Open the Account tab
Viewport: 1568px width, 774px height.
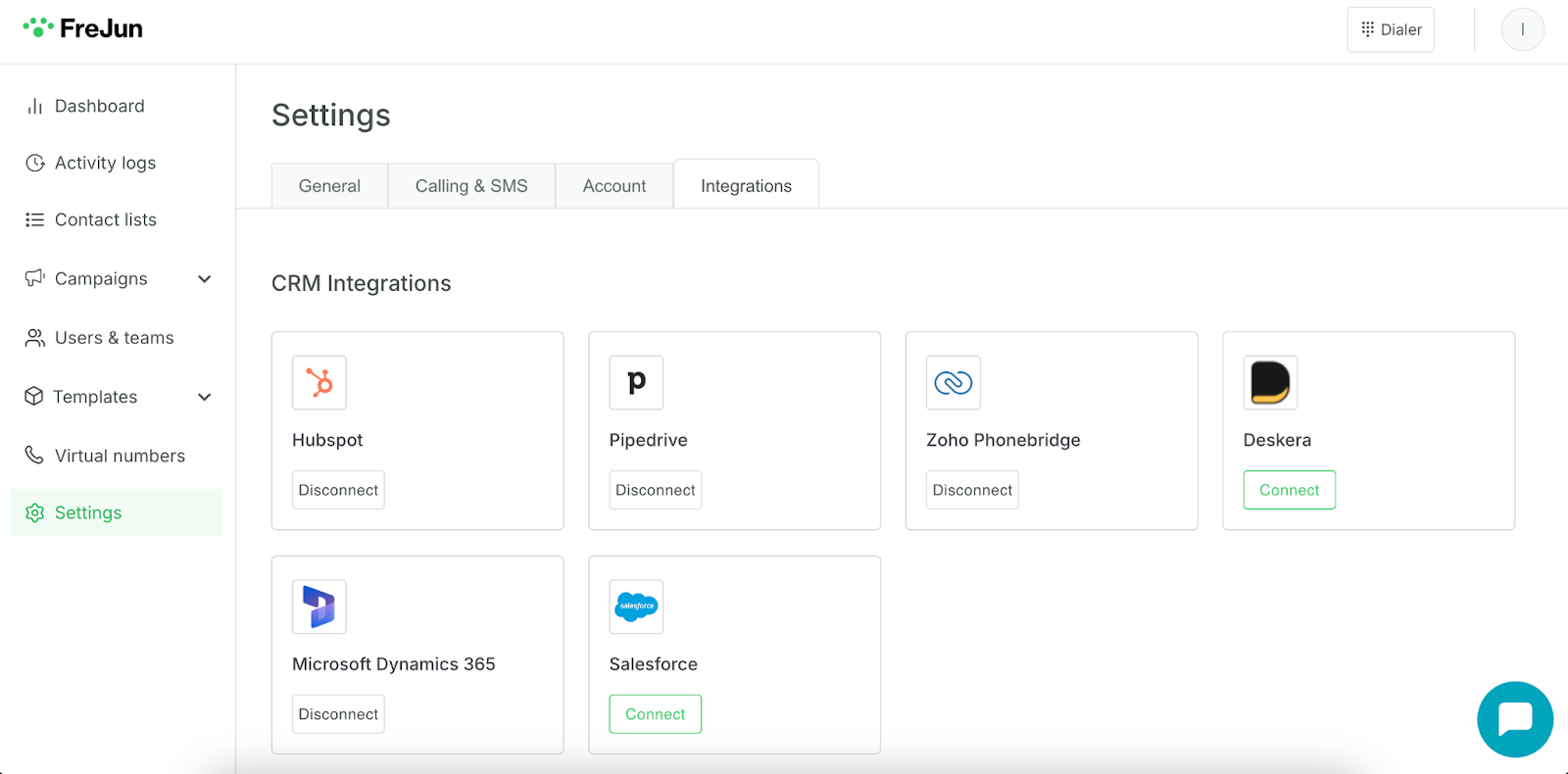(614, 186)
